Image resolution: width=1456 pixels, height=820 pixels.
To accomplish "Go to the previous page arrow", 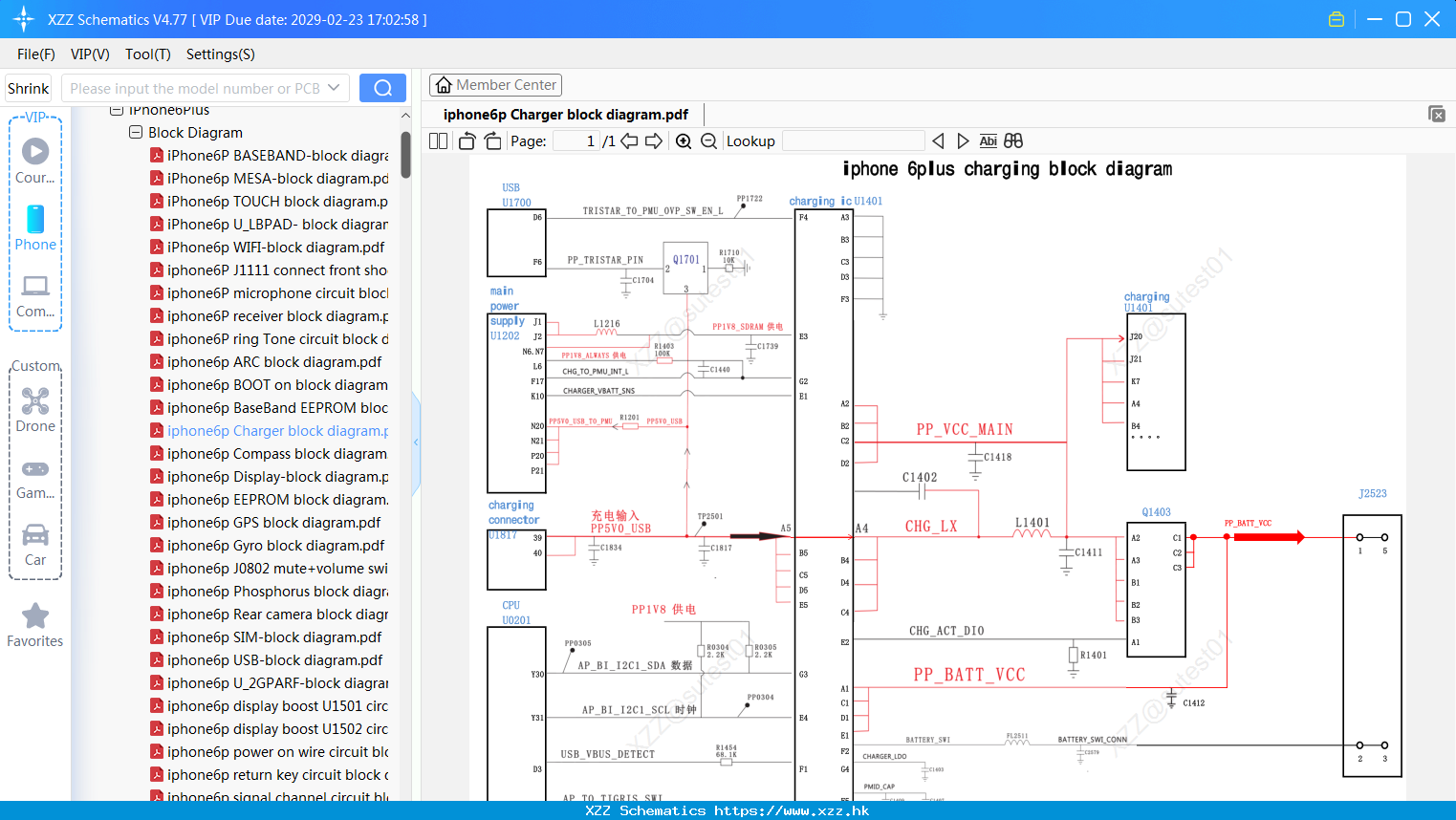I will tap(629, 141).
